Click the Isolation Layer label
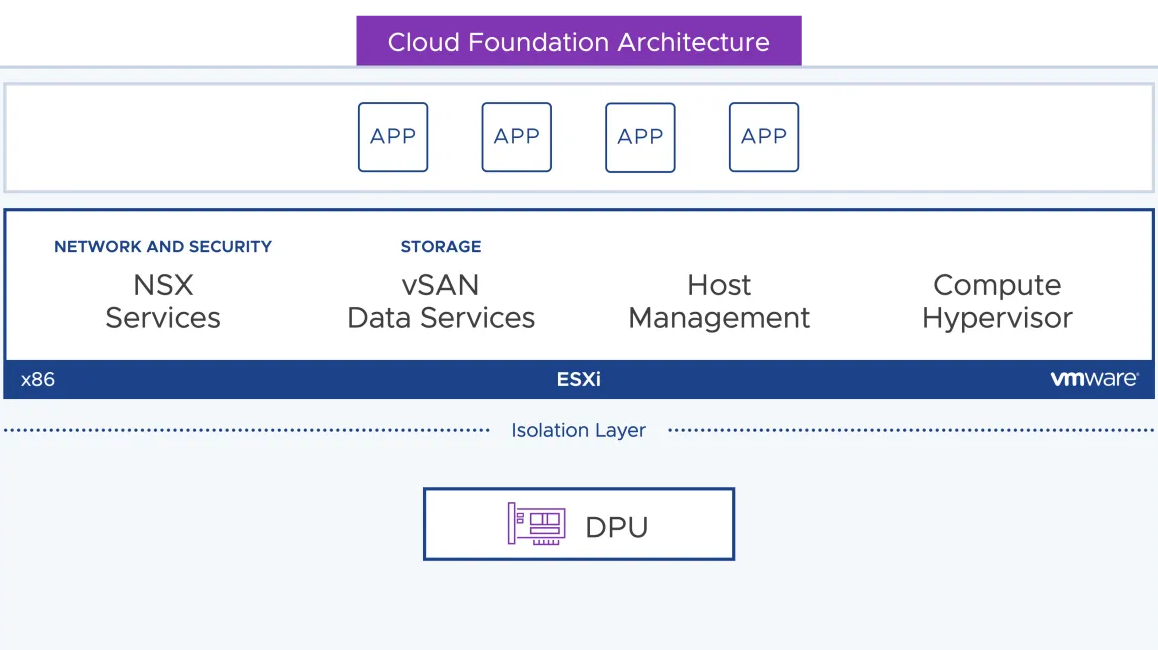Image resolution: width=1158 pixels, height=650 pixels. coord(579,430)
